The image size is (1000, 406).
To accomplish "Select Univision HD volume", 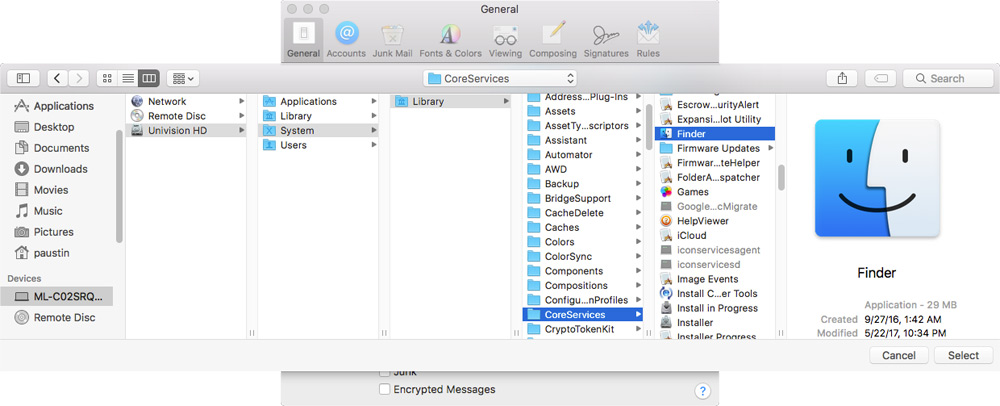I will click(187, 131).
